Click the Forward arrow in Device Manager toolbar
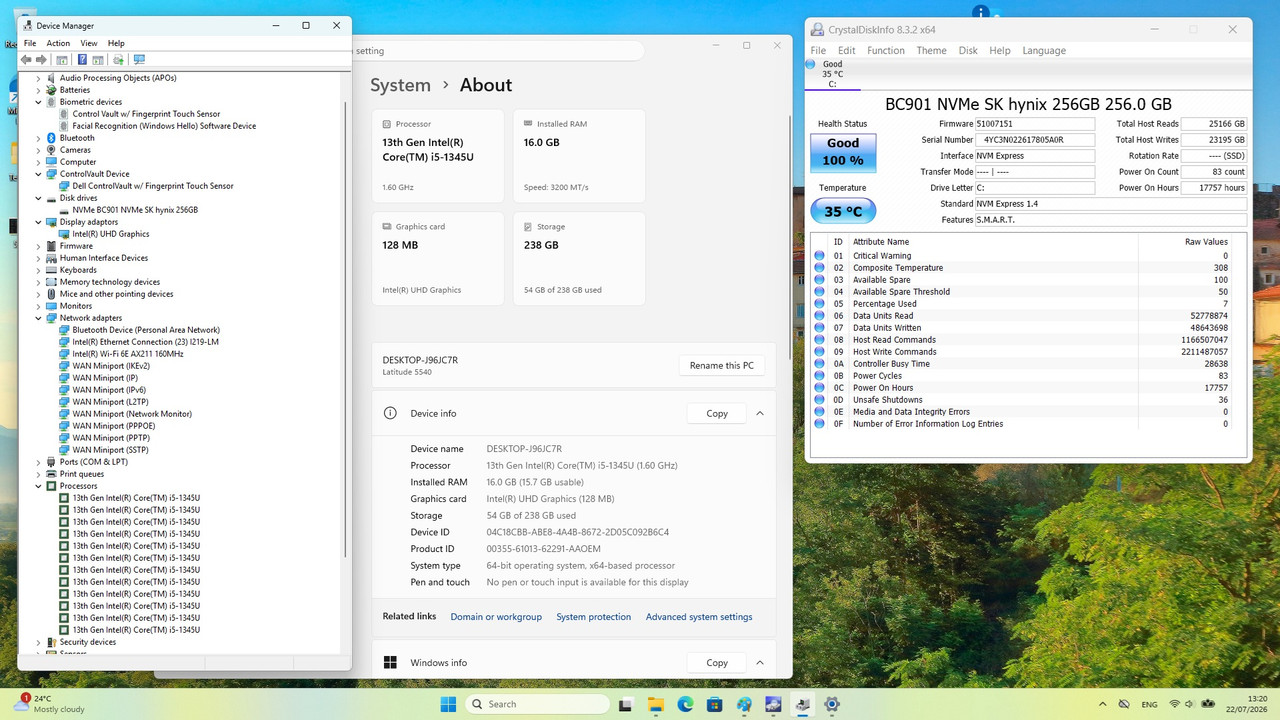Image resolution: width=1280 pixels, height=720 pixels. coord(41,60)
